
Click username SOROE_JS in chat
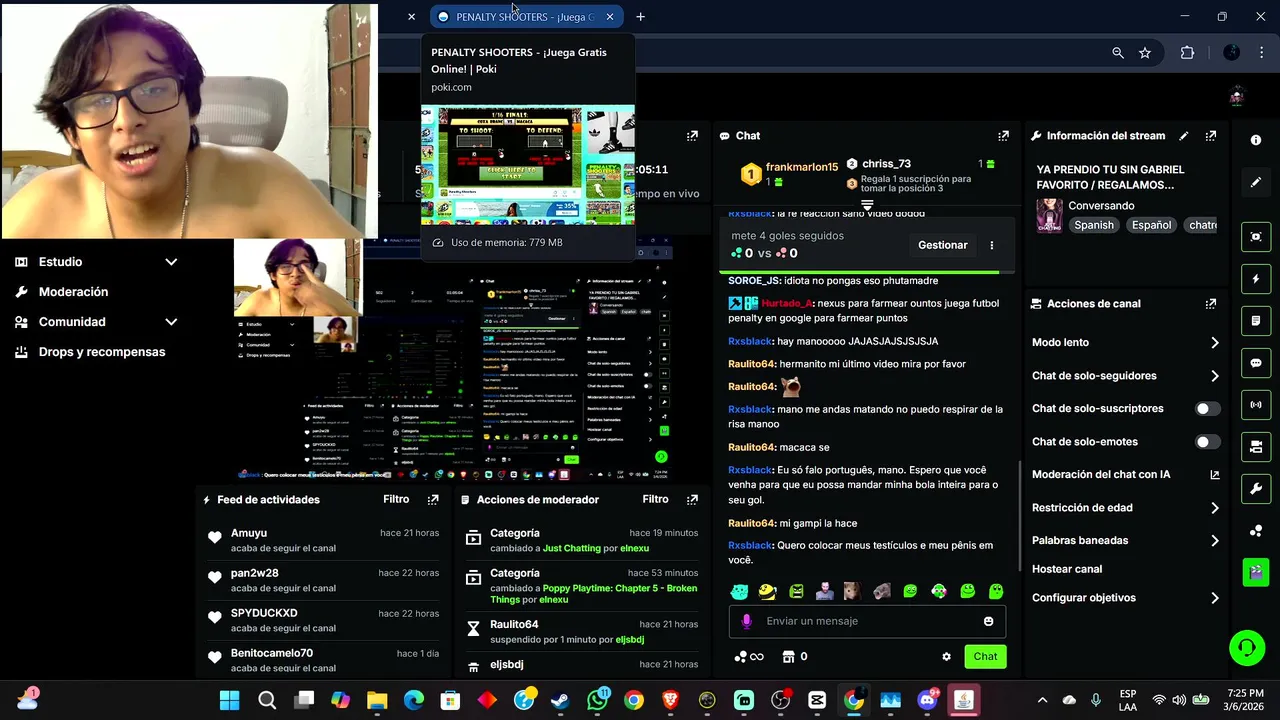coord(754,281)
